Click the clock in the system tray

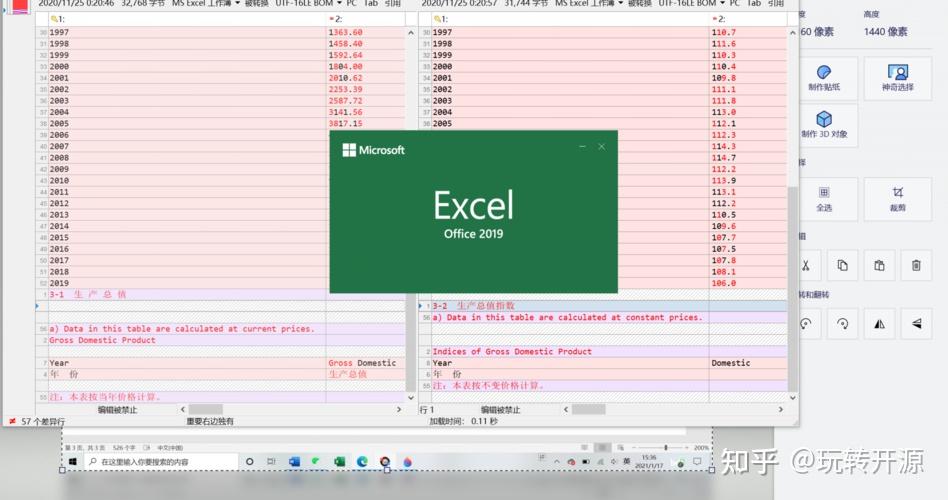click(649, 462)
